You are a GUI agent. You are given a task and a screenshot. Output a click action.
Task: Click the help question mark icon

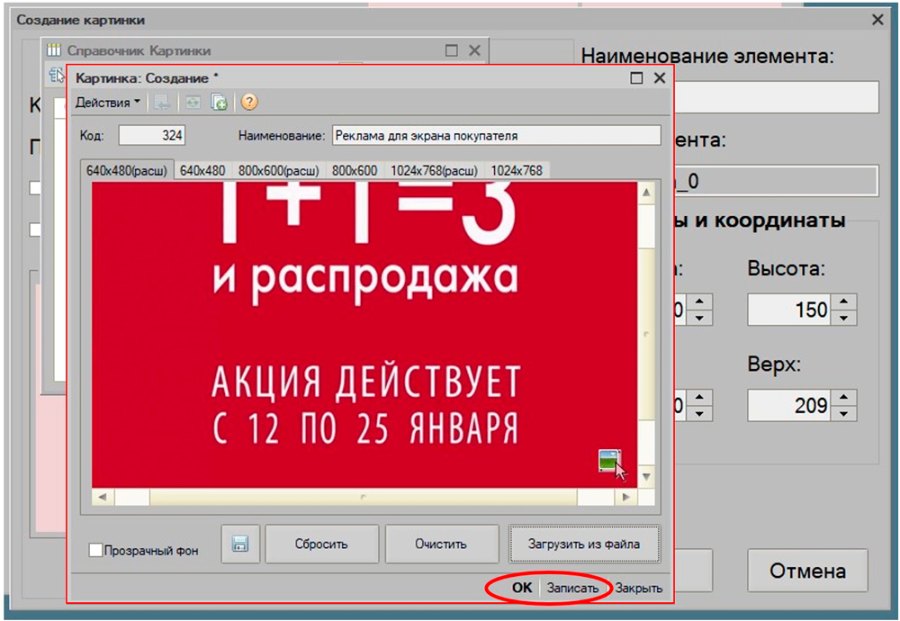point(249,102)
